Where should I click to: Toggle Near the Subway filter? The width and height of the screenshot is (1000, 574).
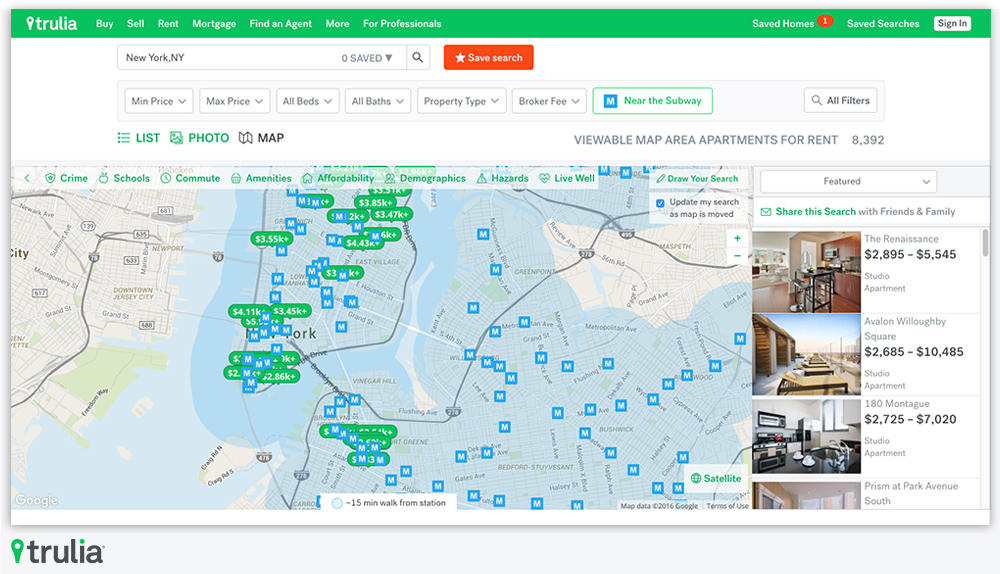(x=652, y=101)
